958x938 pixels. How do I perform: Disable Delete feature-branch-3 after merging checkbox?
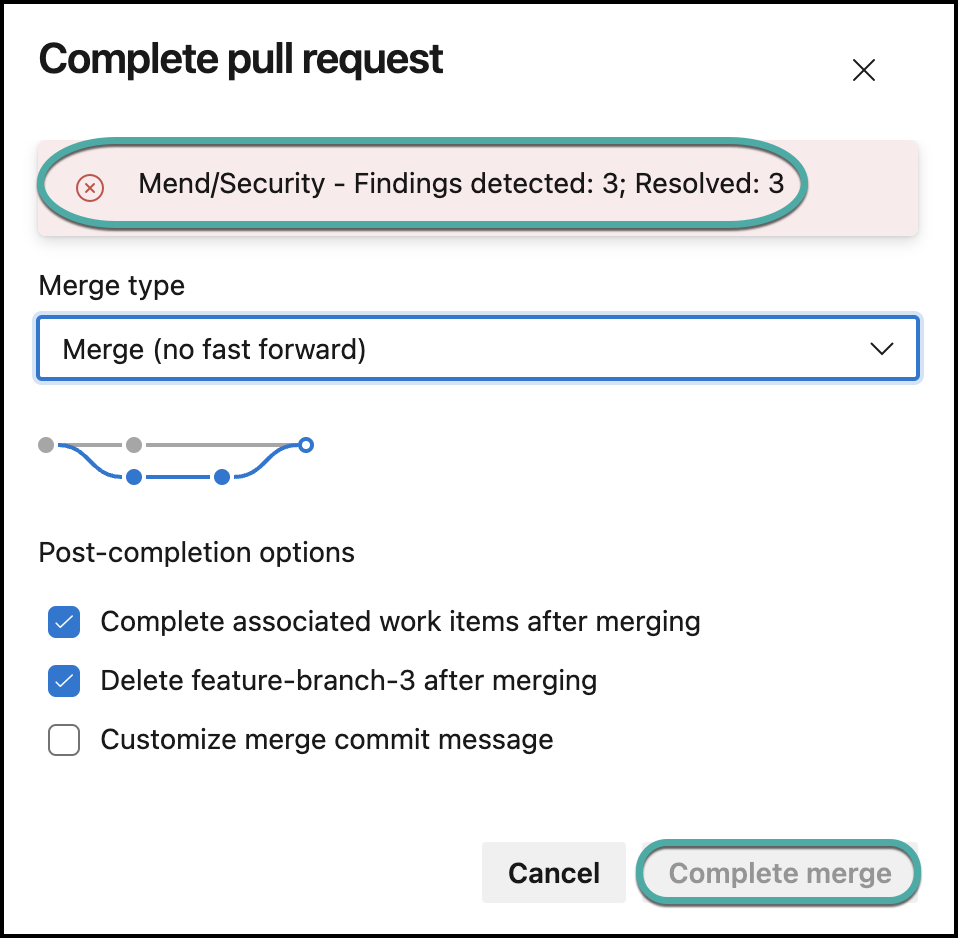click(64, 682)
